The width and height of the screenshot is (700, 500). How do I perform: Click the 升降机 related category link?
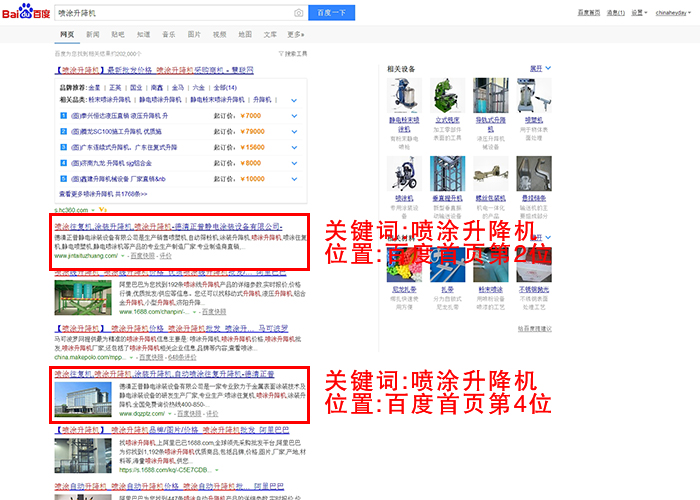pos(262,100)
